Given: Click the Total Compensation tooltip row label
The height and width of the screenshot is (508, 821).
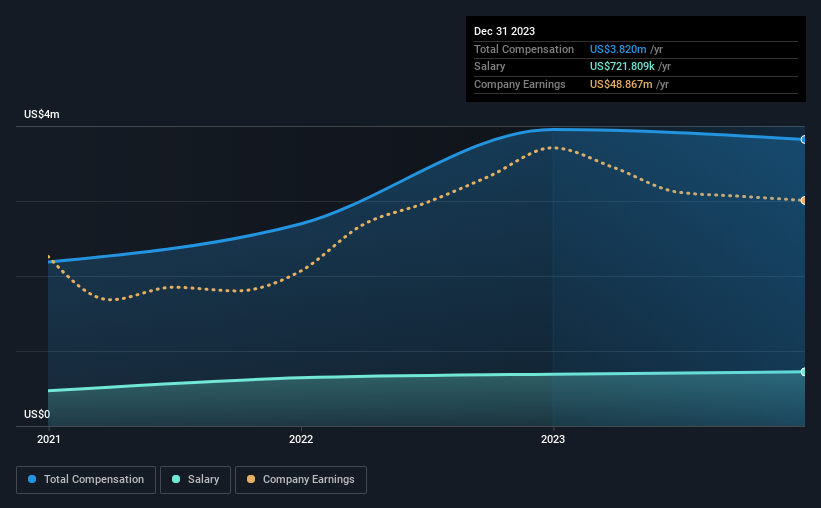Looking at the screenshot, I should pyautogui.click(x=524, y=49).
